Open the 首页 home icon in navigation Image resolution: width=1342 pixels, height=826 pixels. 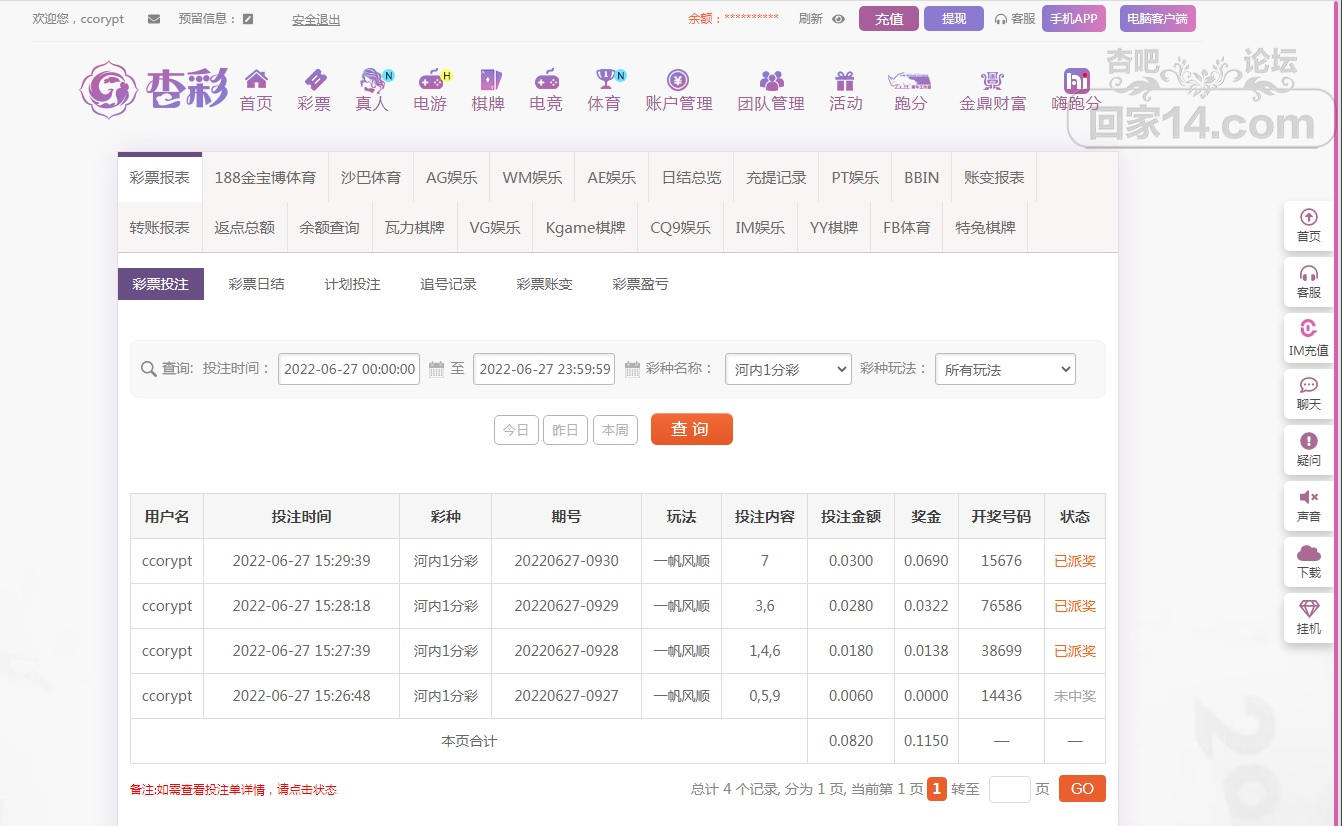click(256, 80)
